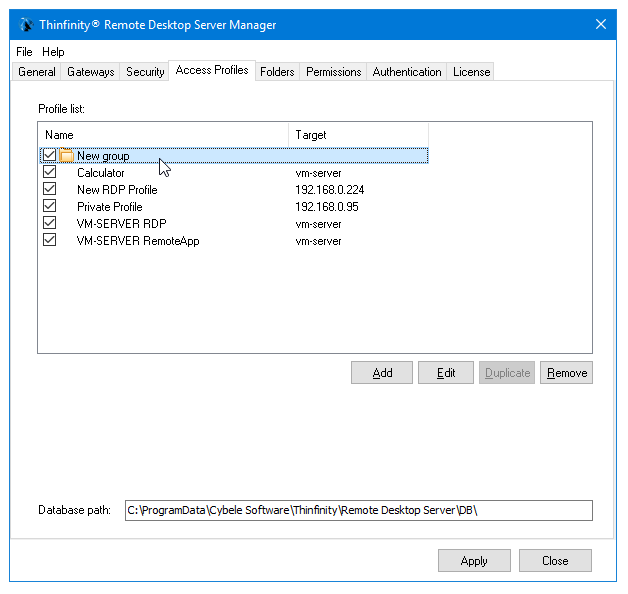The image size is (628, 594).
Task: Open the License tab
Action: [471, 72]
